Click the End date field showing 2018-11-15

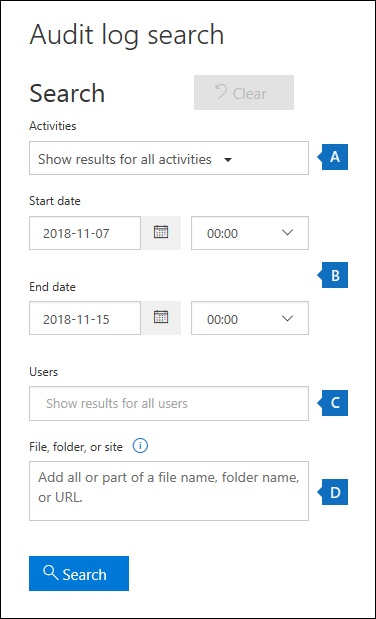(x=85, y=318)
